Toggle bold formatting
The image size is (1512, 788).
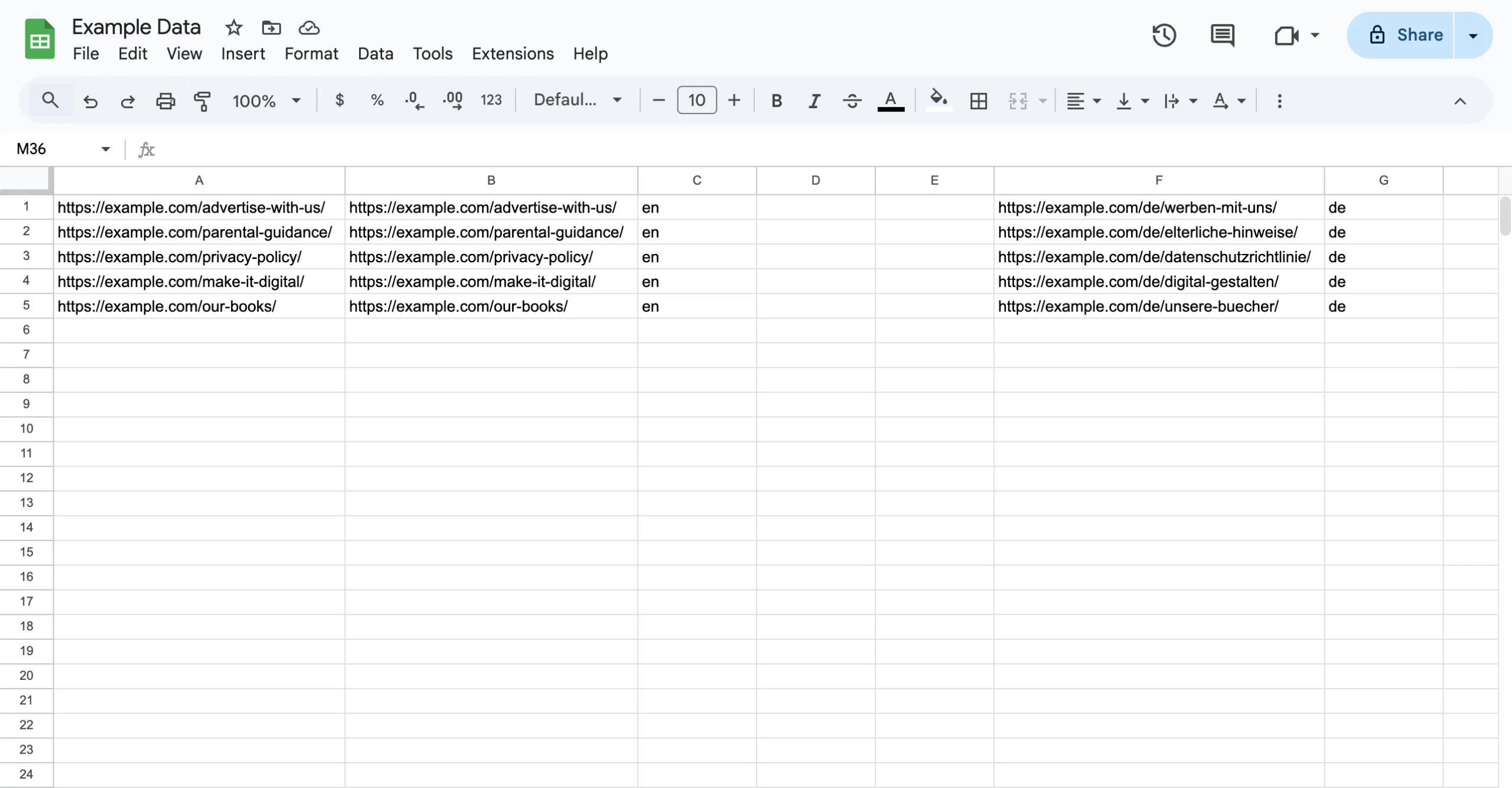776,100
